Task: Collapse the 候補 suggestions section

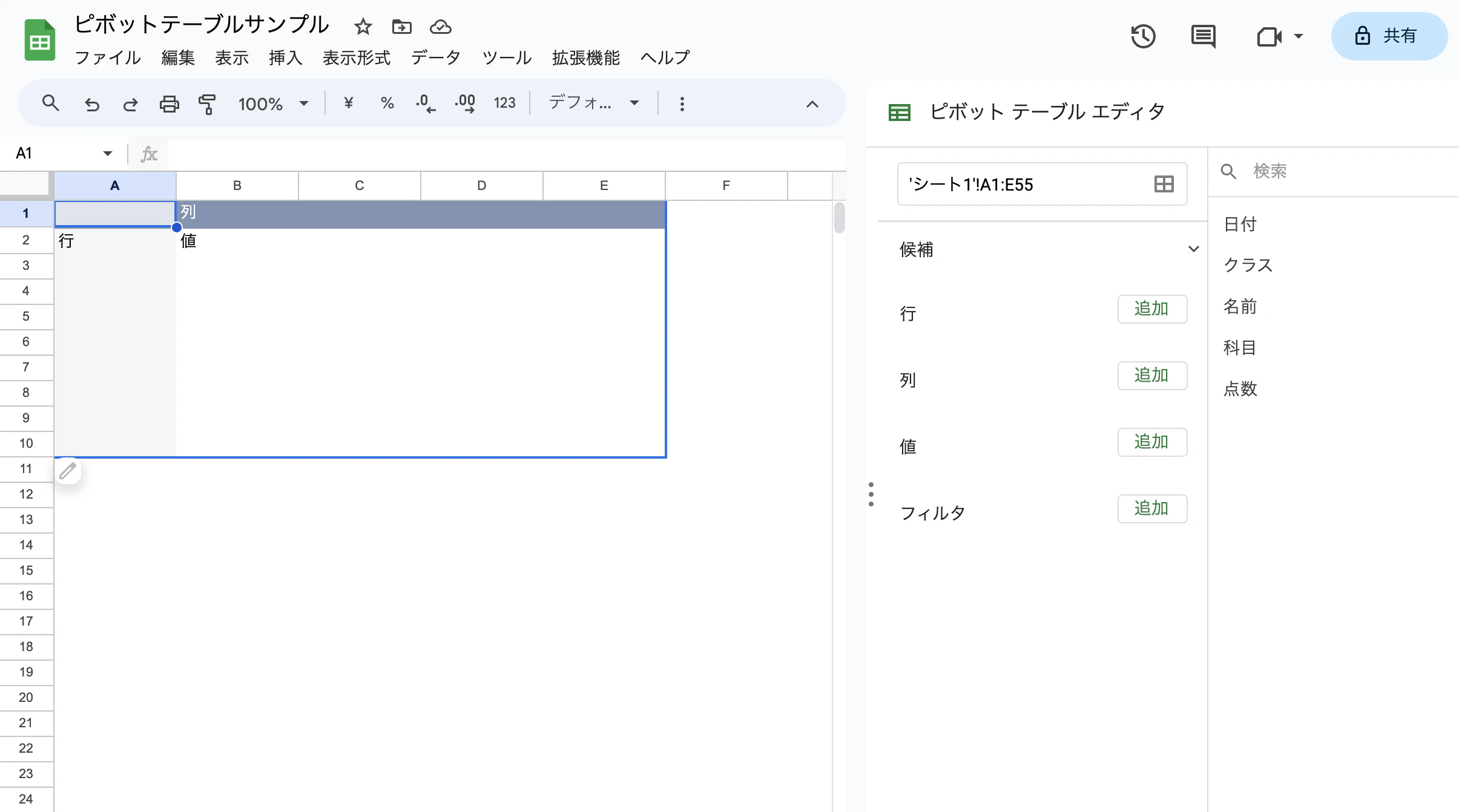Action: [x=1192, y=249]
